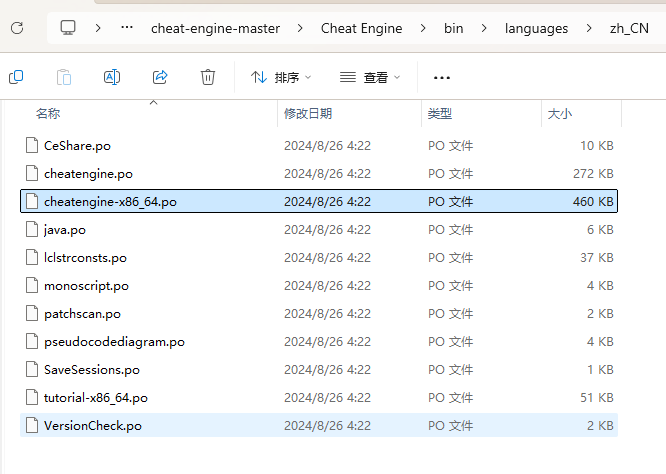
Task: Select file VersionCheck.po
Action: tap(319, 426)
